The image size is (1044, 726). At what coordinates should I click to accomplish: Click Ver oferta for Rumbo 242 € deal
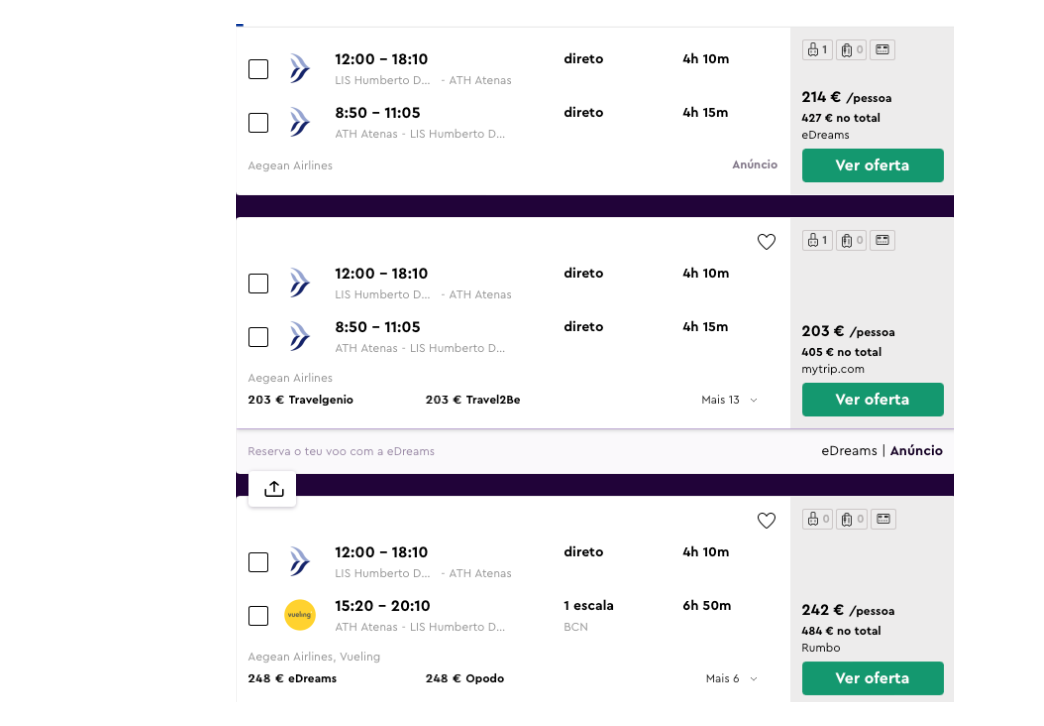[x=872, y=678]
